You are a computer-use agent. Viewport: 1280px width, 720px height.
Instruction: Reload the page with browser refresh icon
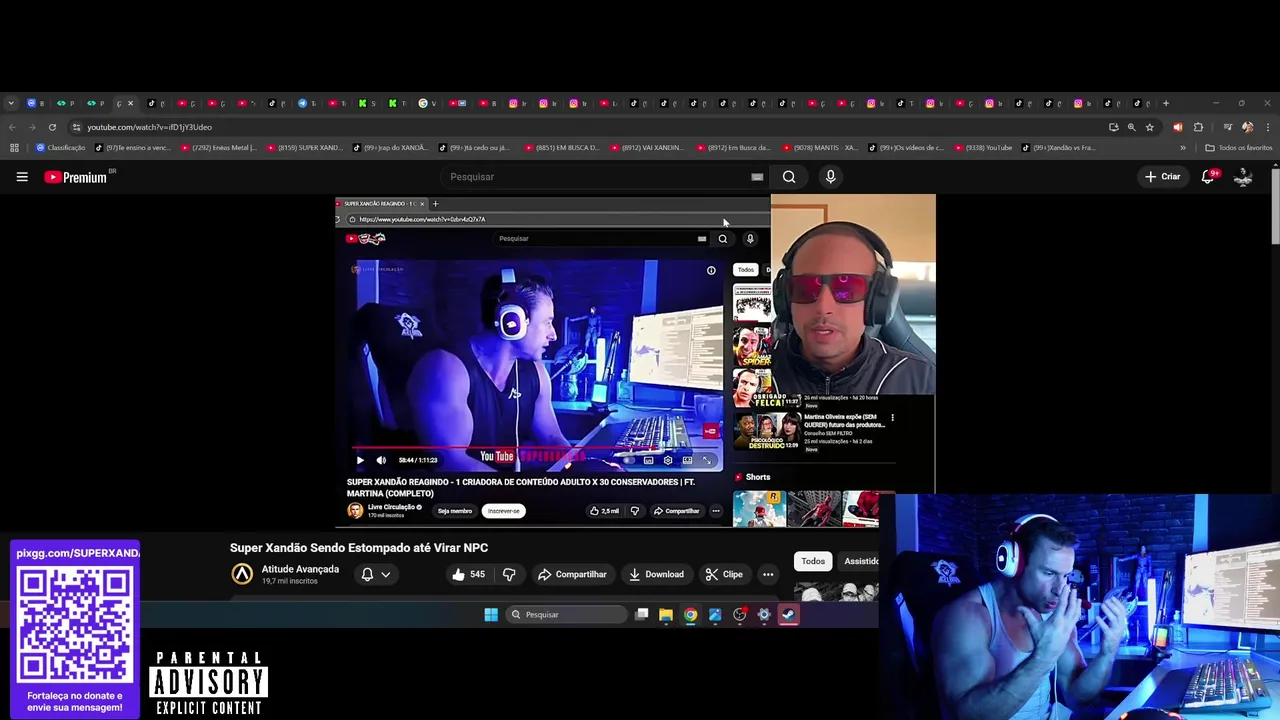pos(52,127)
